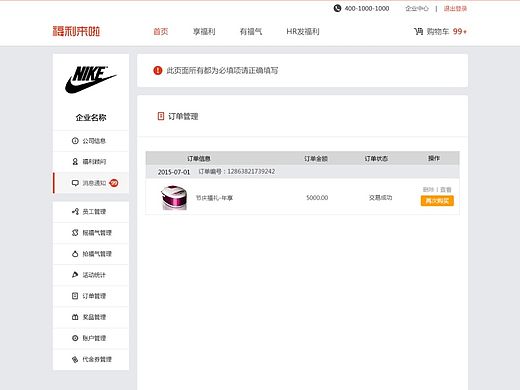
Task: Click order number 12863821739242
Action: 251,171
